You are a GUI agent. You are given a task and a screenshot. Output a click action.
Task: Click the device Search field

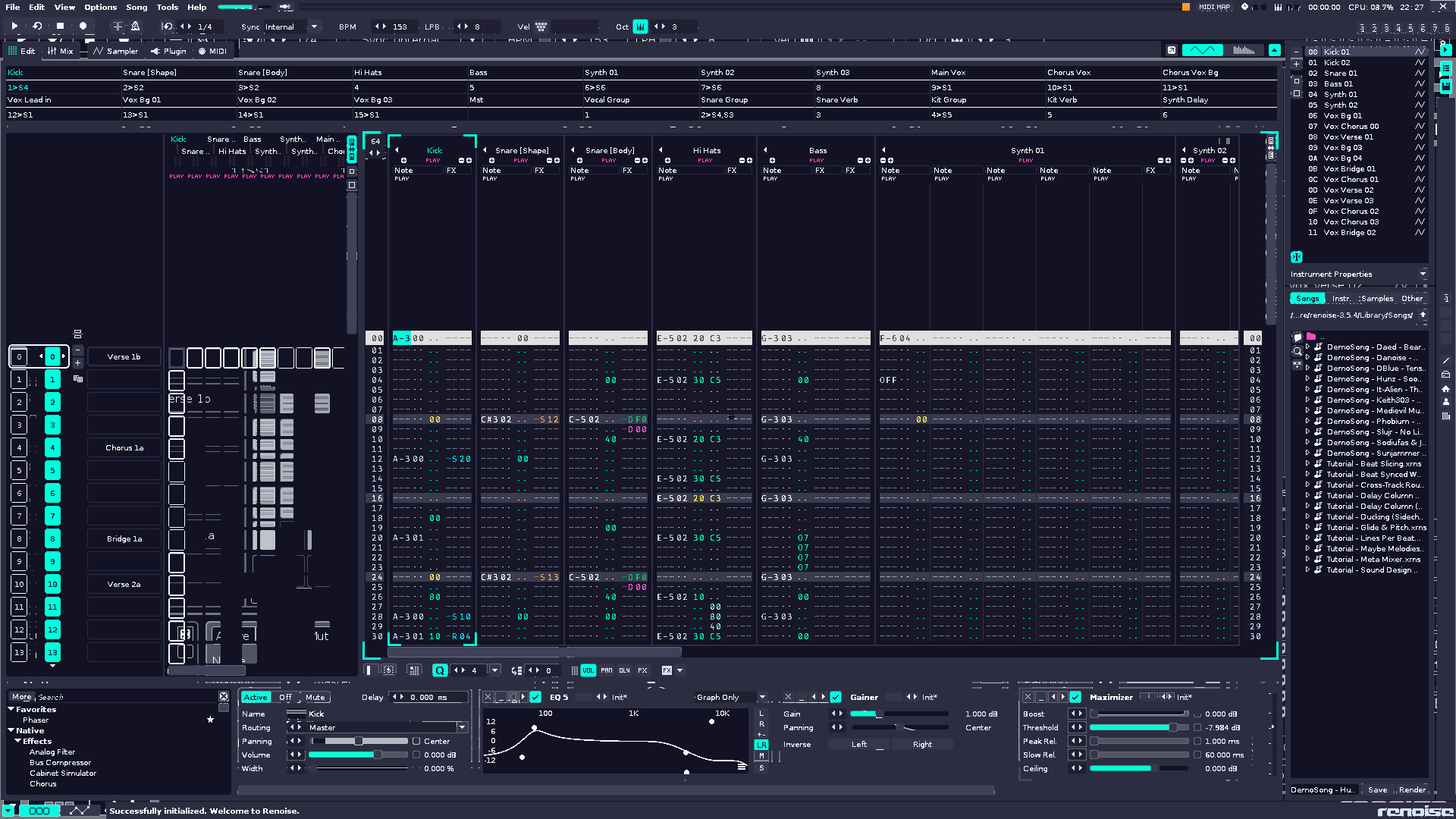pos(127,696)
